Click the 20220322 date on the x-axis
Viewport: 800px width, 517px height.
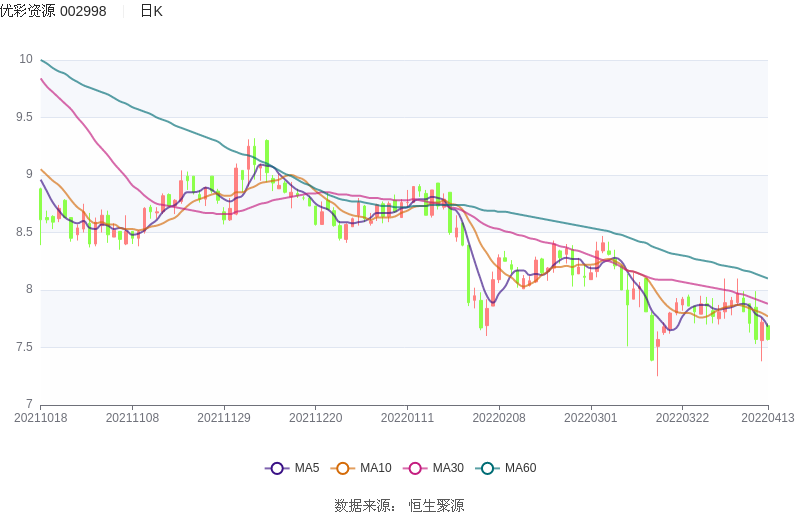pos(682,418)
